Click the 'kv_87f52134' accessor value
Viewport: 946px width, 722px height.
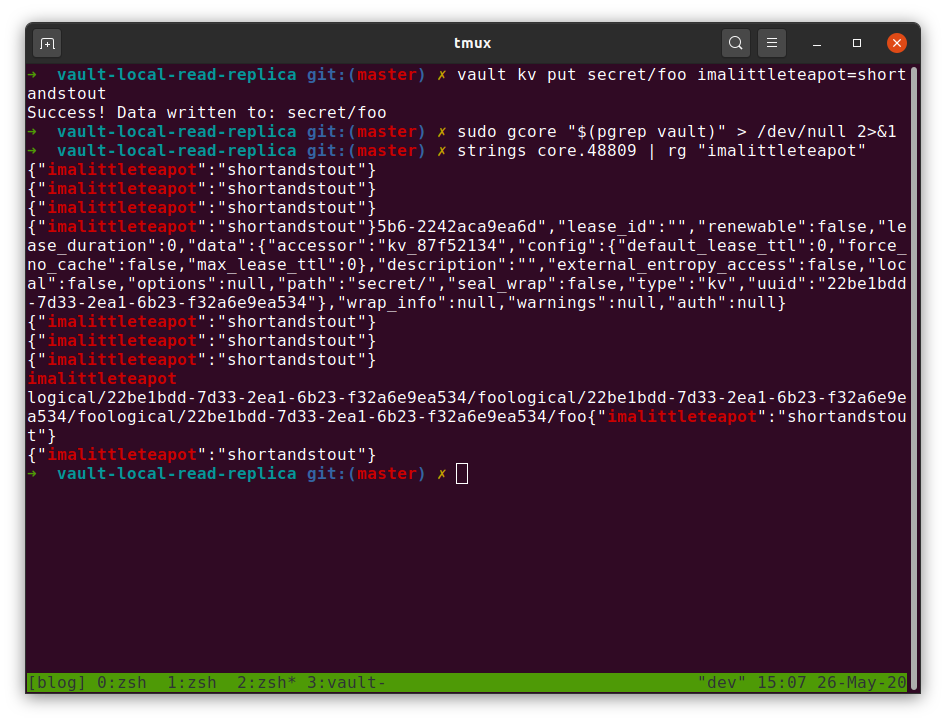pos(441,245)
